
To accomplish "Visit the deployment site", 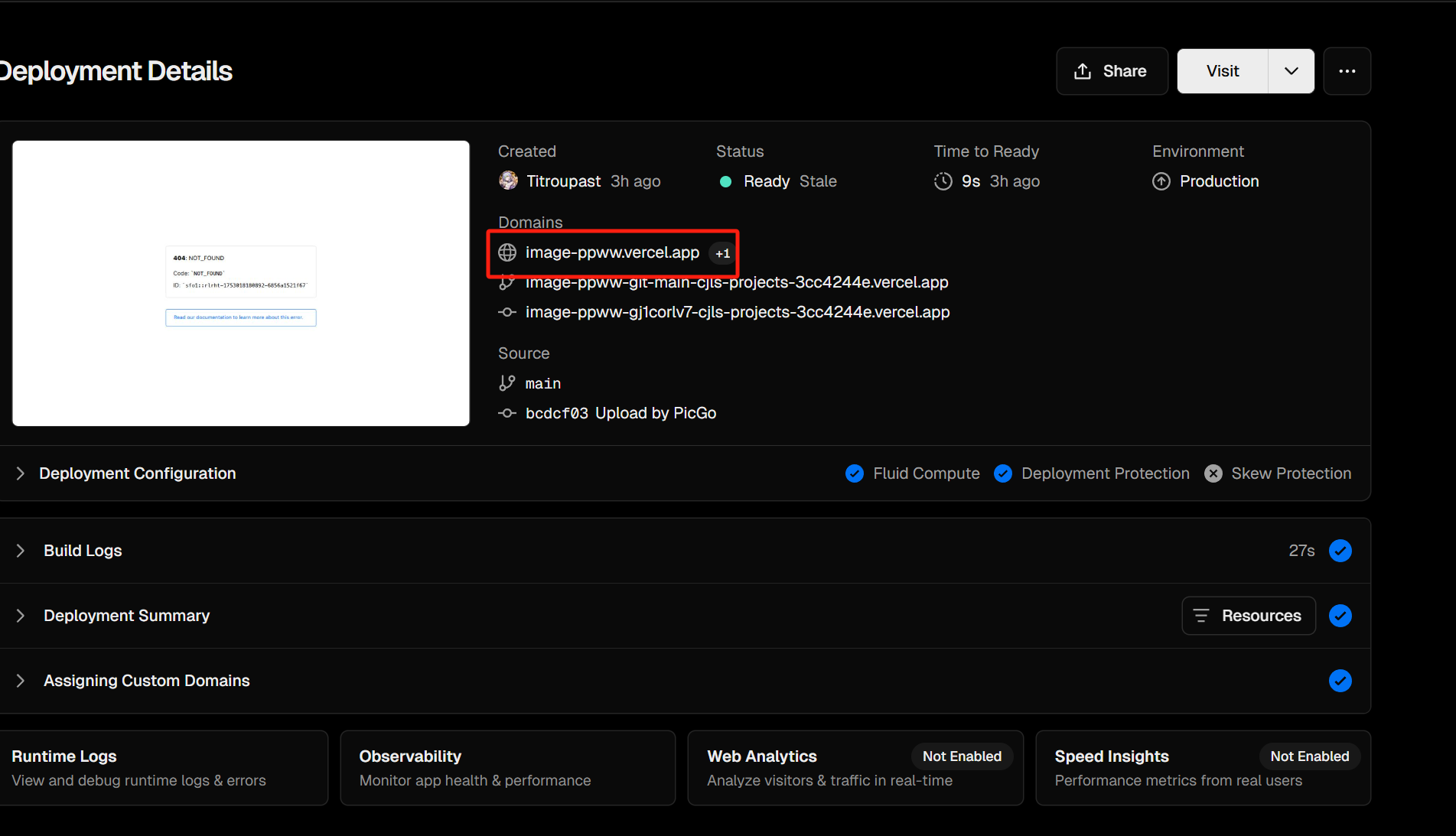I will click(1223, 71).
